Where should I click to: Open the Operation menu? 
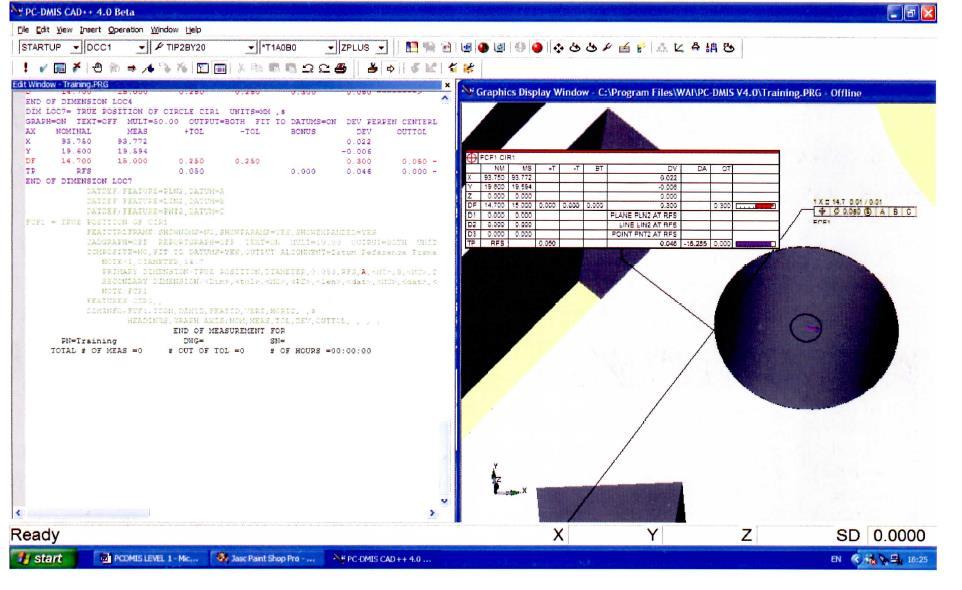[125, 29]
